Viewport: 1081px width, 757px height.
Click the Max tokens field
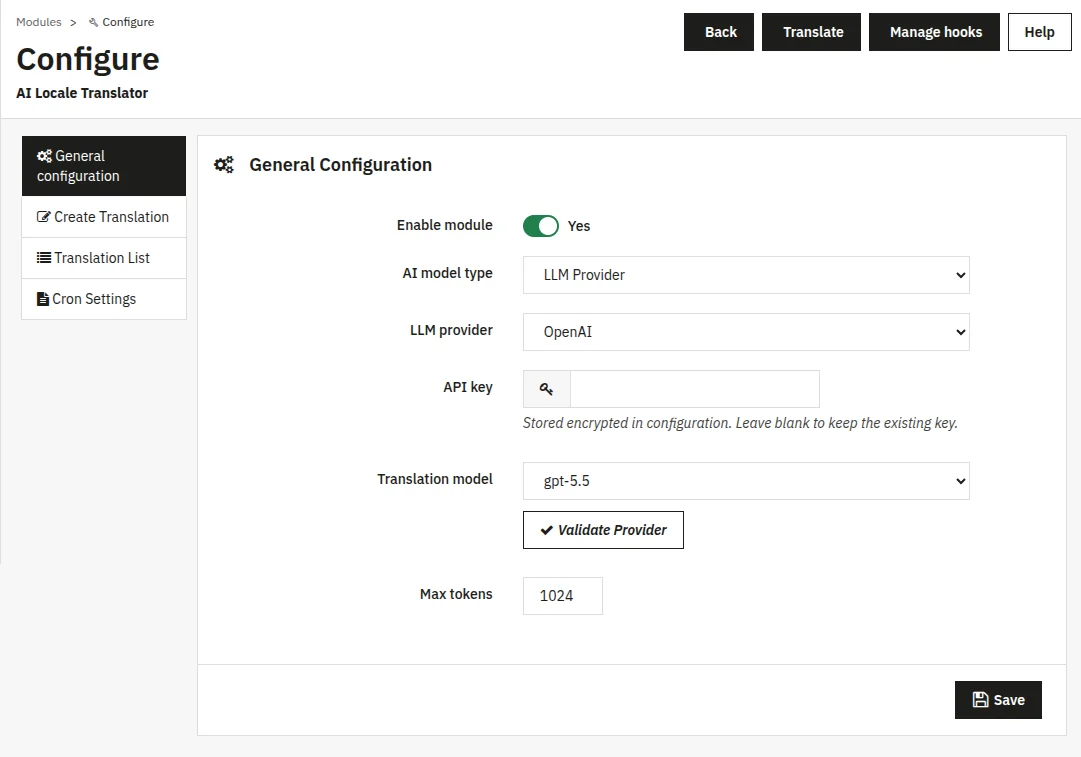click(563, 596)
